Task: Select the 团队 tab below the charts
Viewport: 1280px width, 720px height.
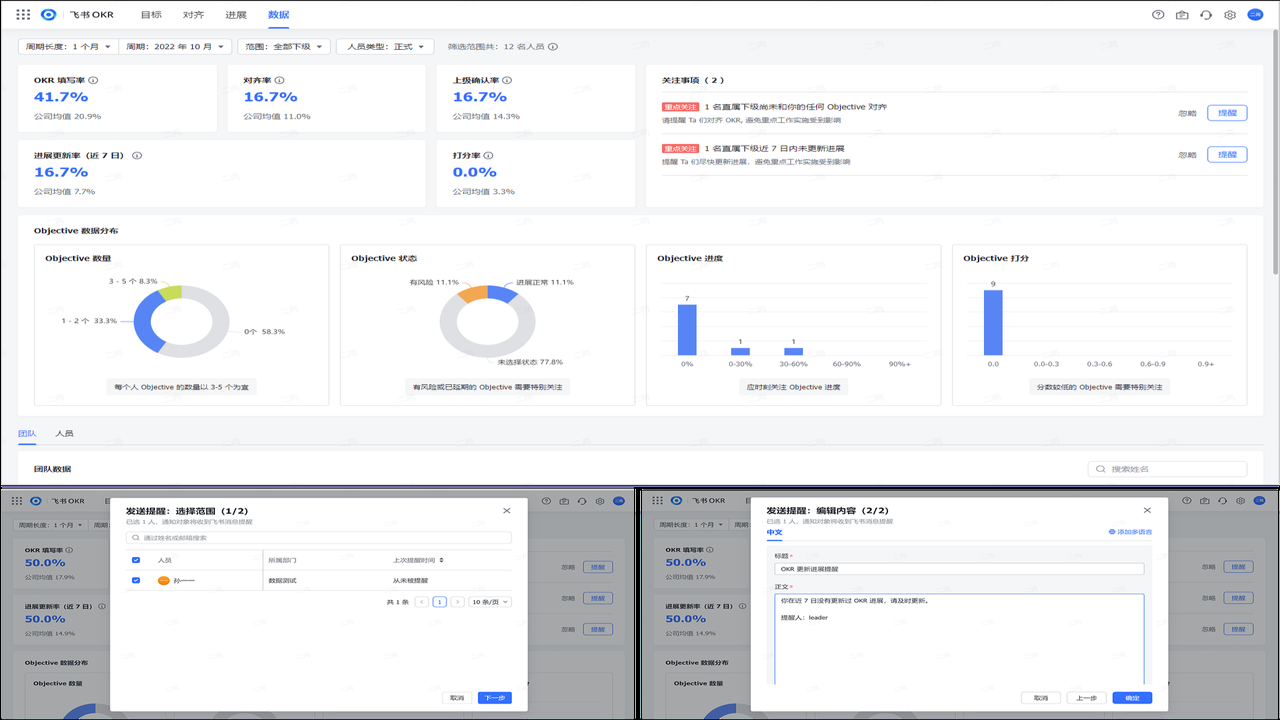Action: (27, 433)
